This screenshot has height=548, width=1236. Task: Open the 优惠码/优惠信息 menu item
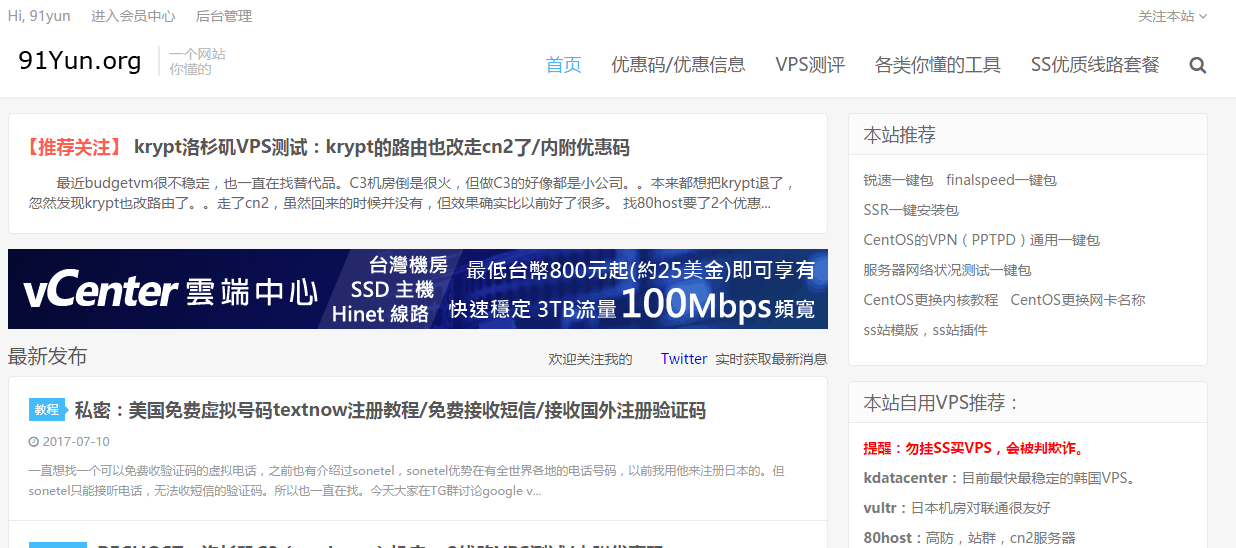pos(678,65)
